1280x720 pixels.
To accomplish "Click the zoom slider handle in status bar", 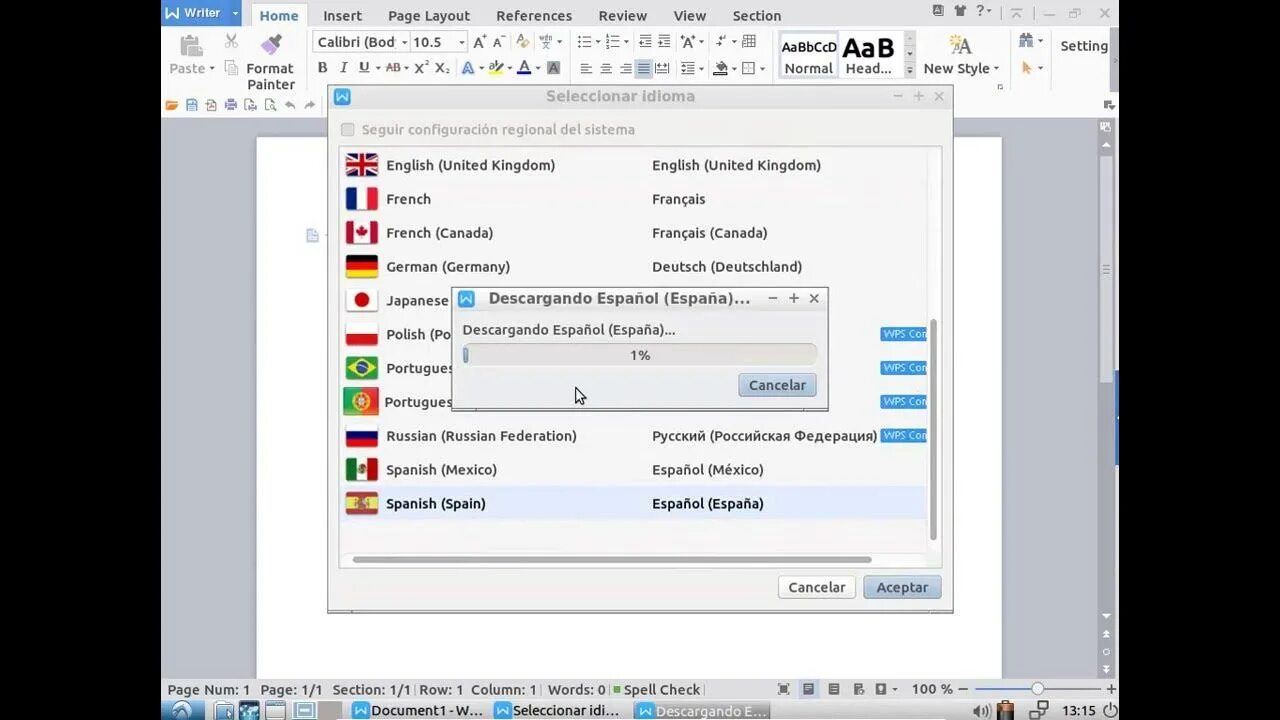I will point(1037,689).
